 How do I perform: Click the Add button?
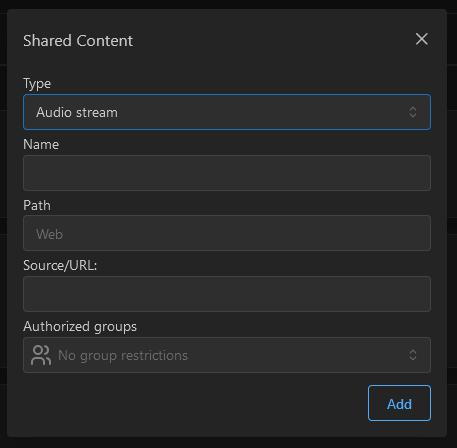[399, 403]
